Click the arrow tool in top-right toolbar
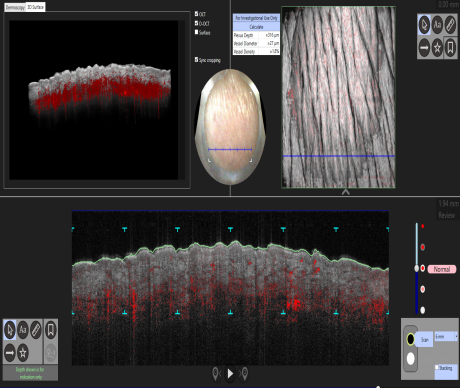The height and width of the screenshot is (388, 460). [424, 48]
